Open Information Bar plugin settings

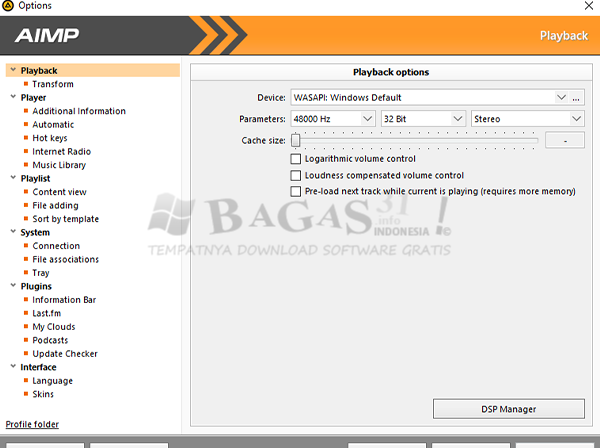click(64, 300)
